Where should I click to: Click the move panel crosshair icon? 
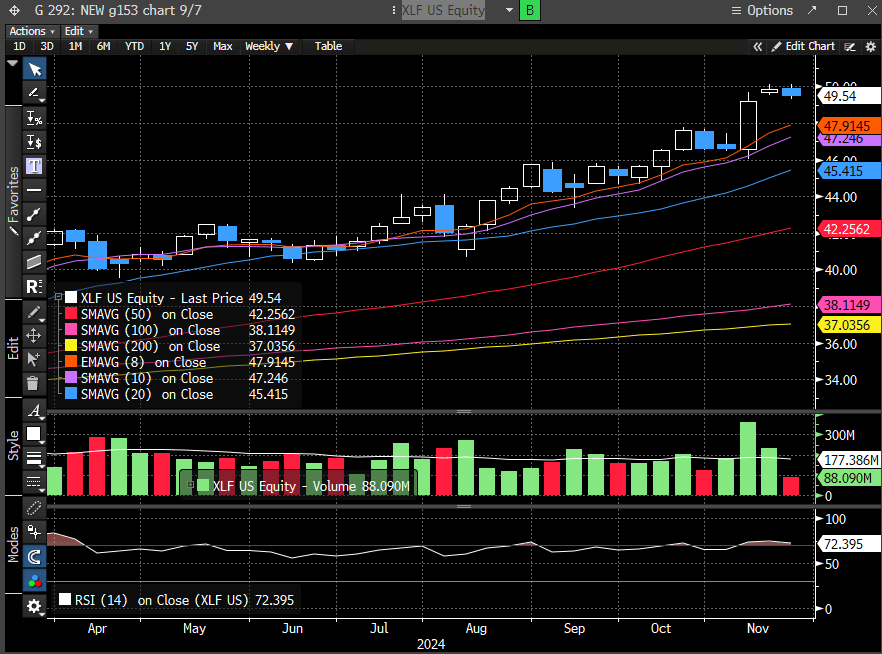[15, 10]
